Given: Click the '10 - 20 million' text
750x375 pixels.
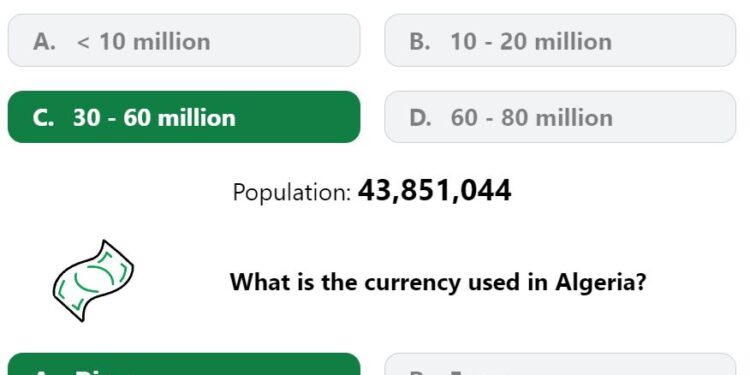Looking at the screenshot, I should tap(531, 42).
